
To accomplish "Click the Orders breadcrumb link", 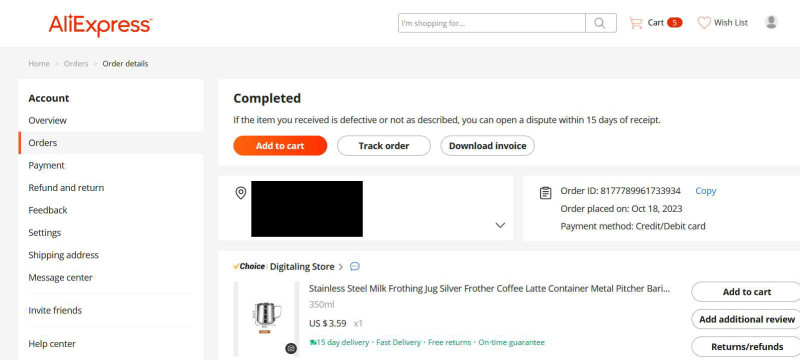I will click(x=76, y=64).
